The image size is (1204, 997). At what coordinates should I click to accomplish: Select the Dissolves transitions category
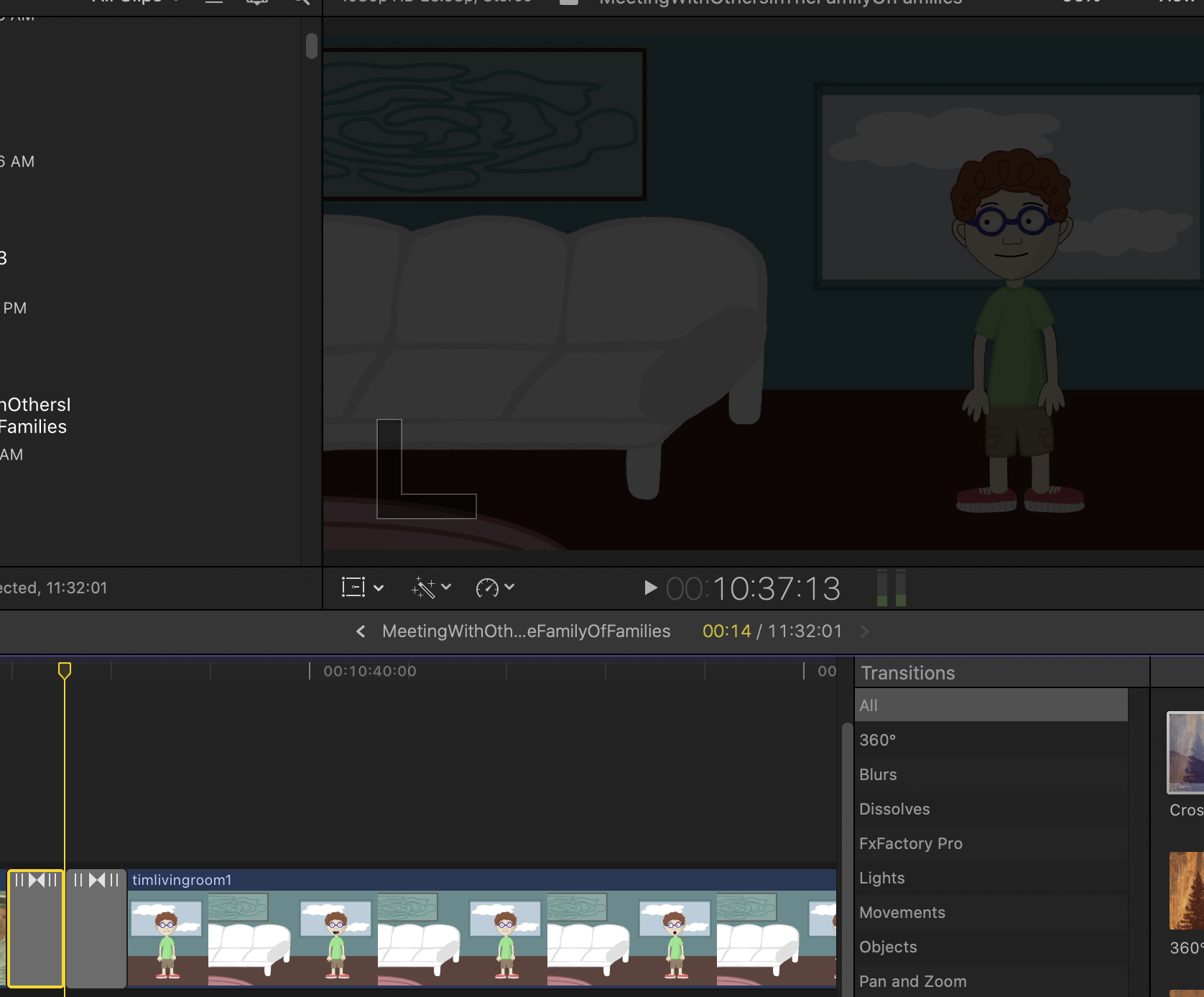(x=894, y=809)
